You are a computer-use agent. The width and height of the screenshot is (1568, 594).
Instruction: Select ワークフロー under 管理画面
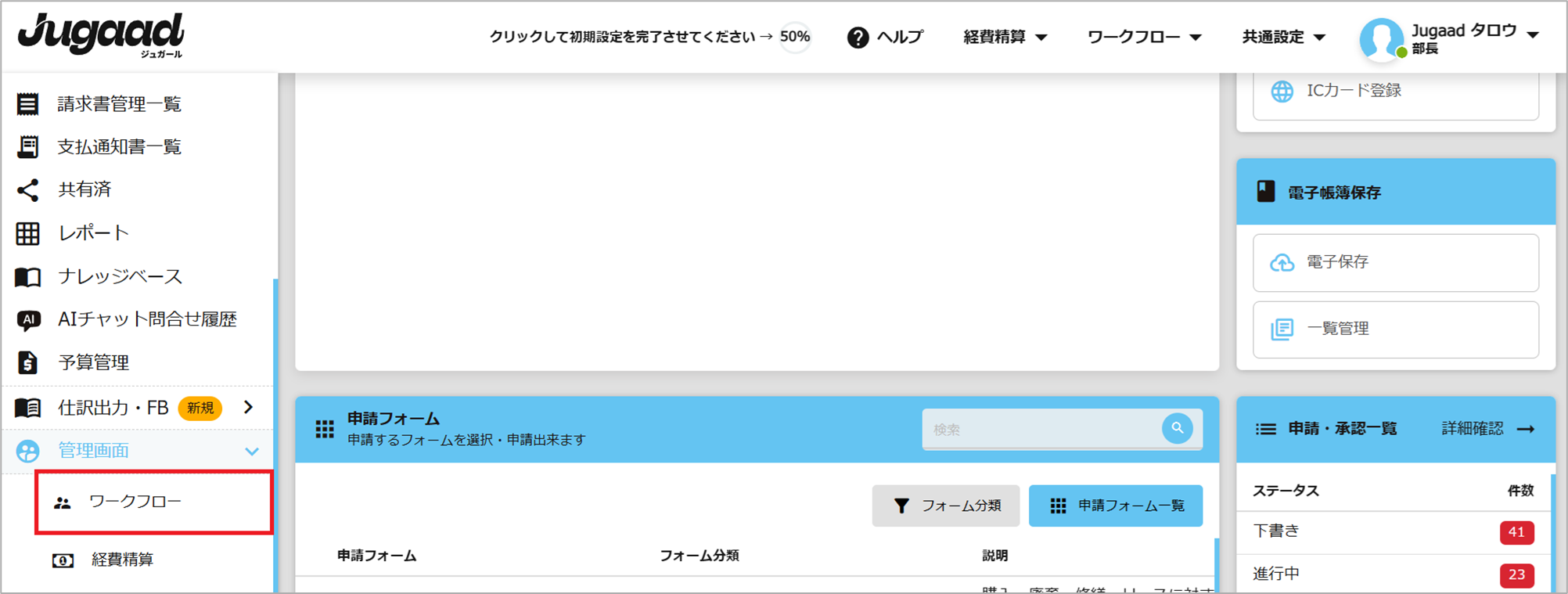pyautogui.click(x=135, y=502)
